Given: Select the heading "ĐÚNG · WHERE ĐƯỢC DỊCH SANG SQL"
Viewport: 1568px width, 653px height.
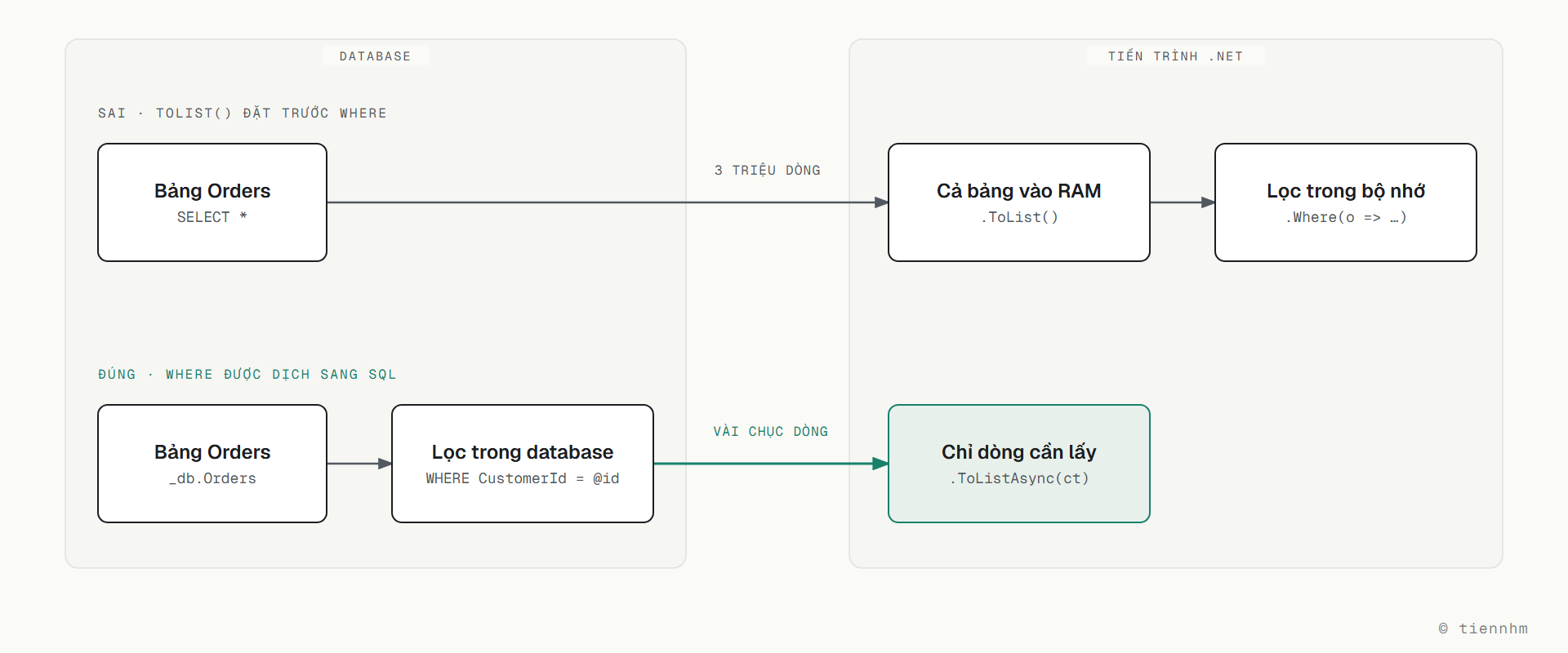Looking at the screenshot, I should coord(247,374).
